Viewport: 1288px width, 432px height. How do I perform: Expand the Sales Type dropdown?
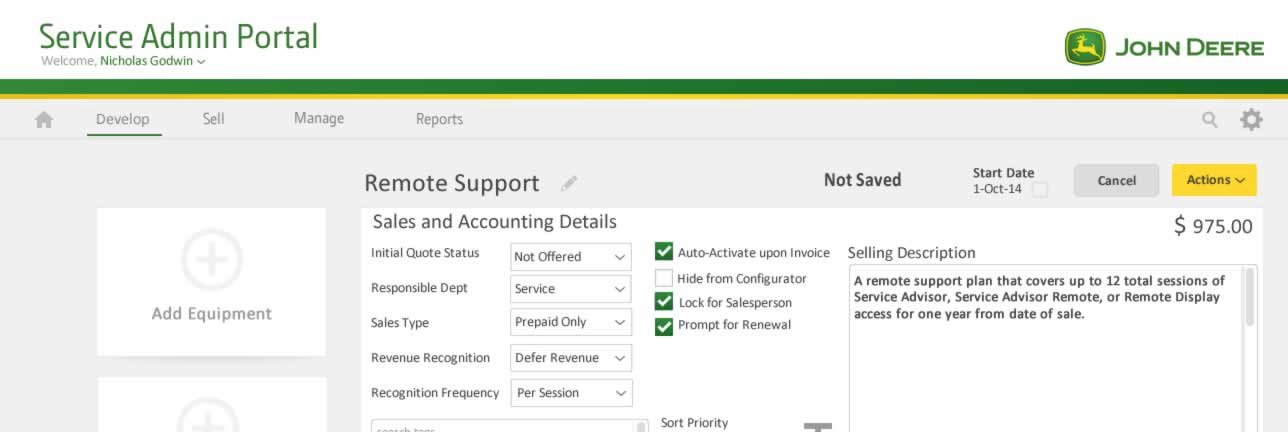[x=571, y=322]
